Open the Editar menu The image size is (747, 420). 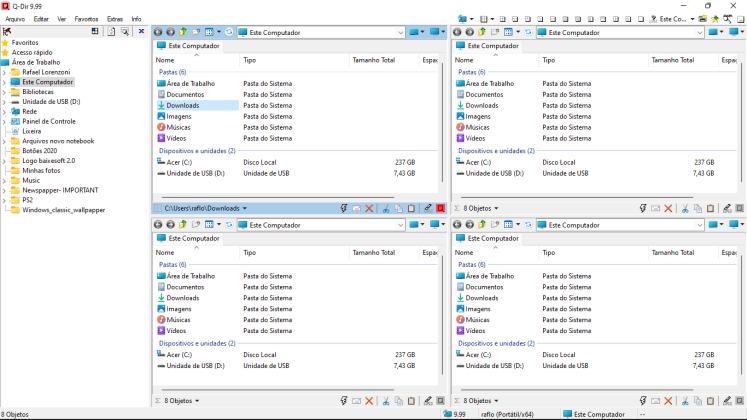coord(41,19)
